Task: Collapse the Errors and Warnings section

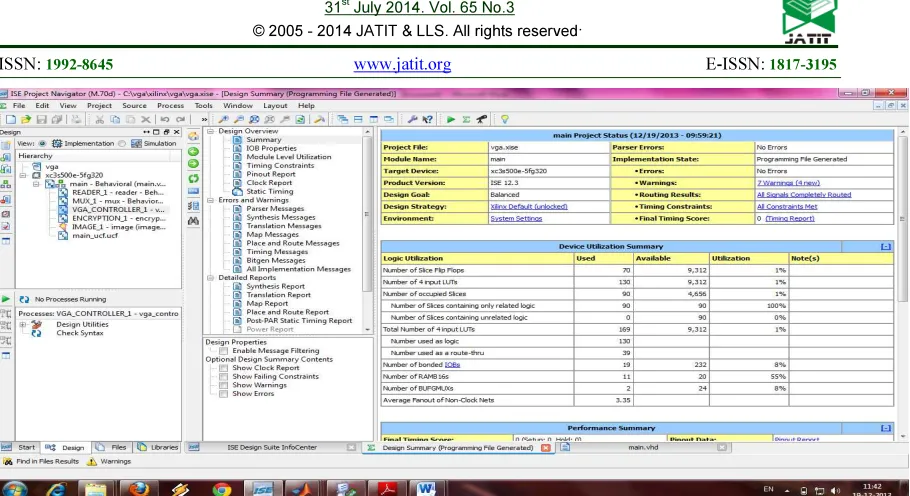Action: tap(211, 200)
